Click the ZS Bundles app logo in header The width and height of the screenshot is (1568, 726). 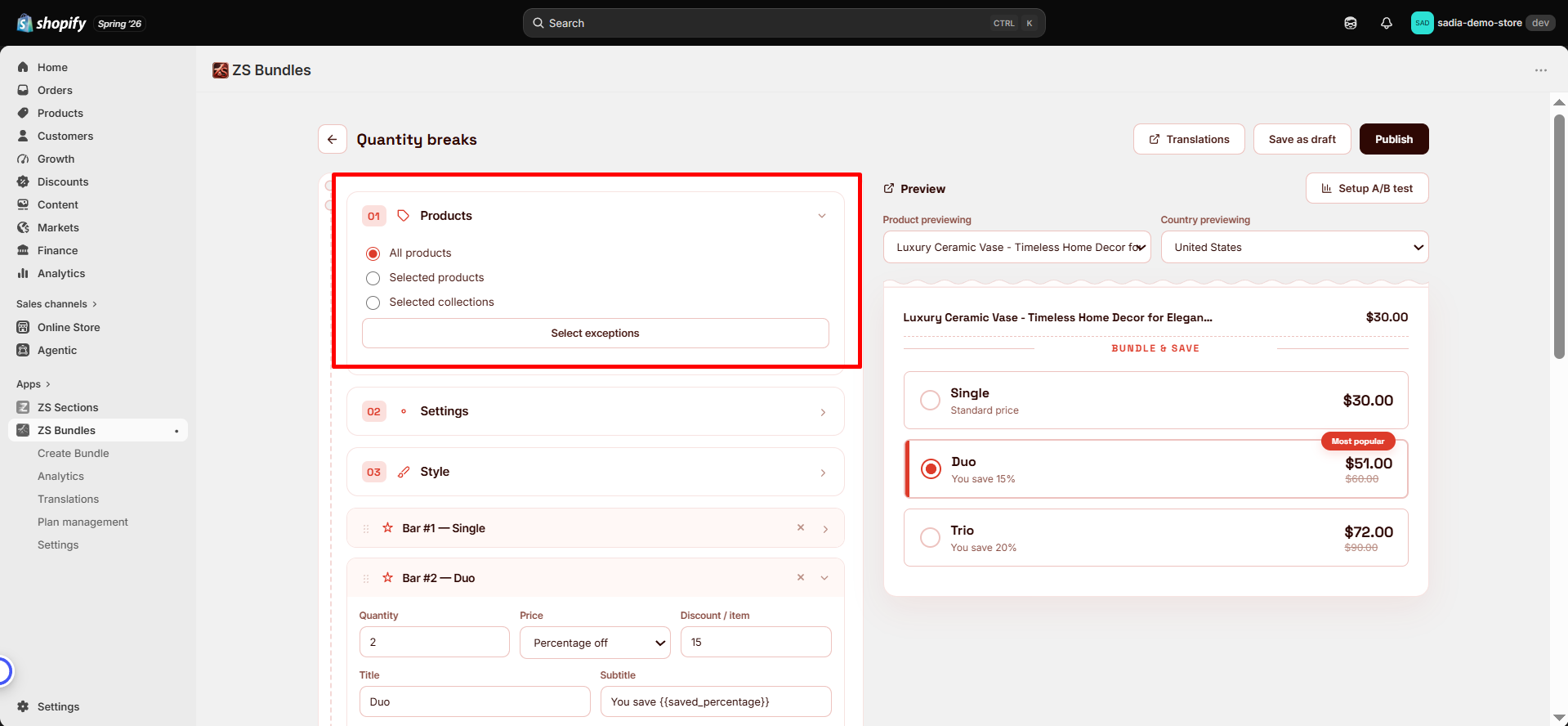pyautogui.click(x=220, y=70)
